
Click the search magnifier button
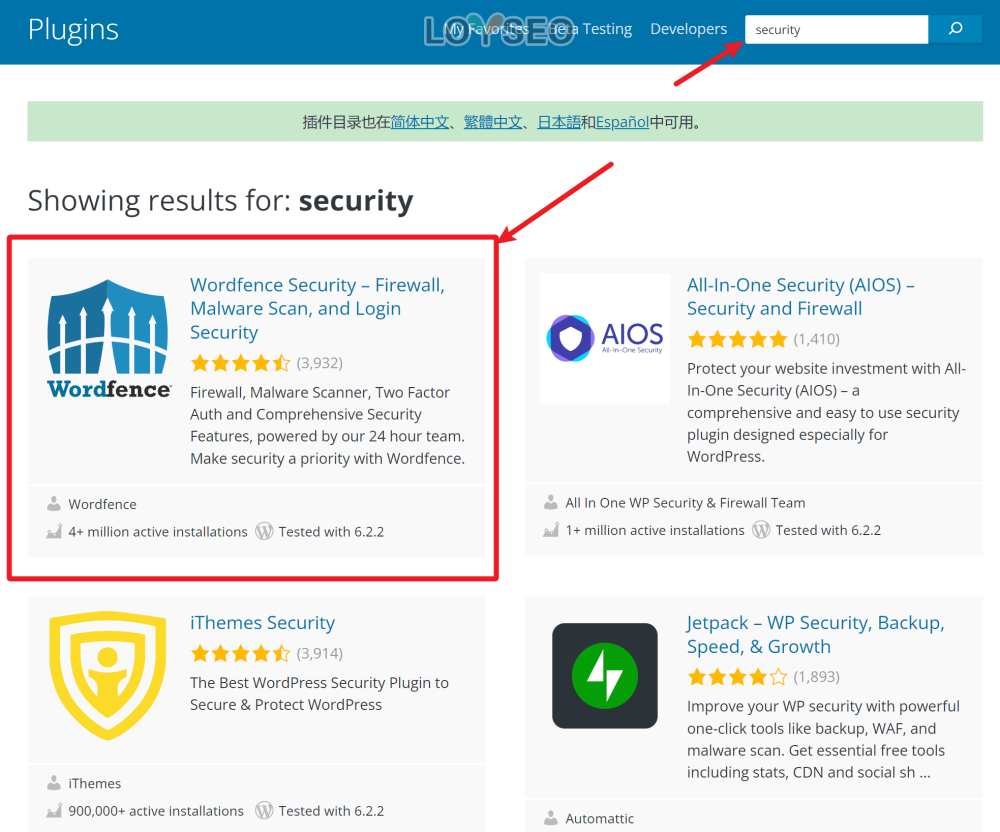955,29
